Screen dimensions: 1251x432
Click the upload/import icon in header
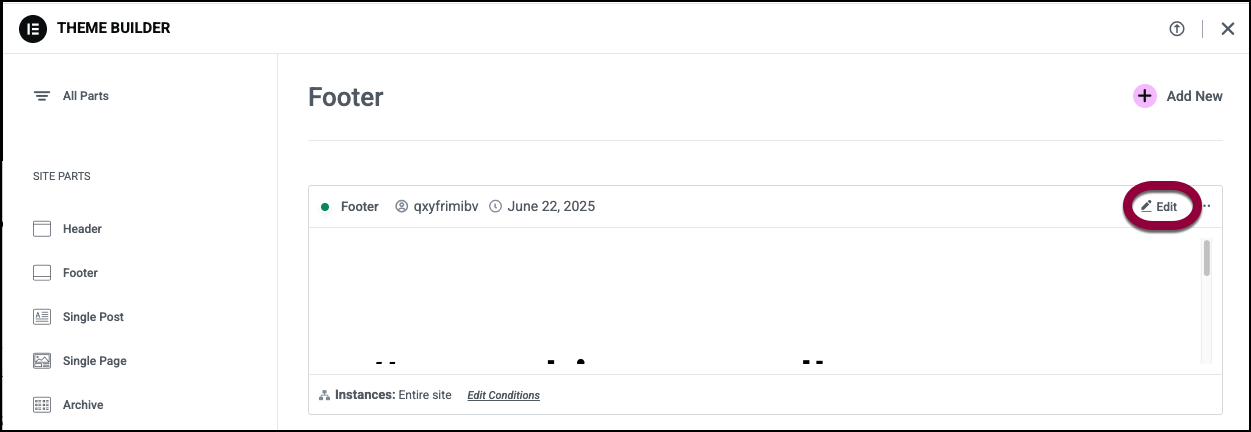click(x=1176, y=29)
